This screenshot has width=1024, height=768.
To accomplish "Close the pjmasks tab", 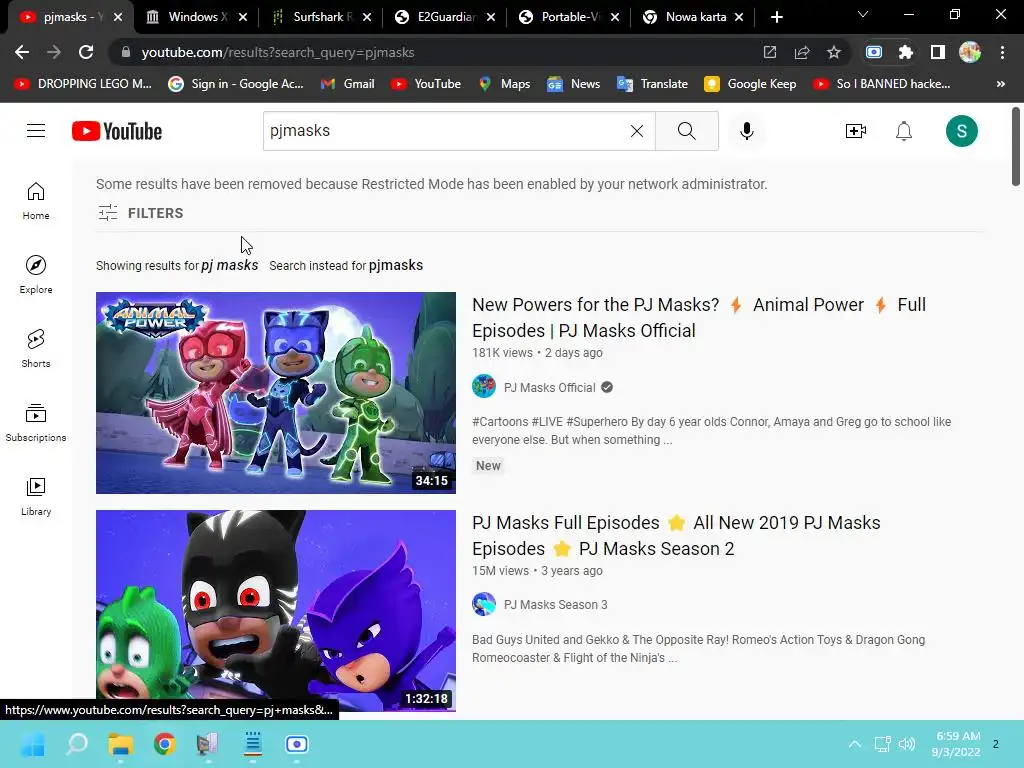I will pos(118,17).
